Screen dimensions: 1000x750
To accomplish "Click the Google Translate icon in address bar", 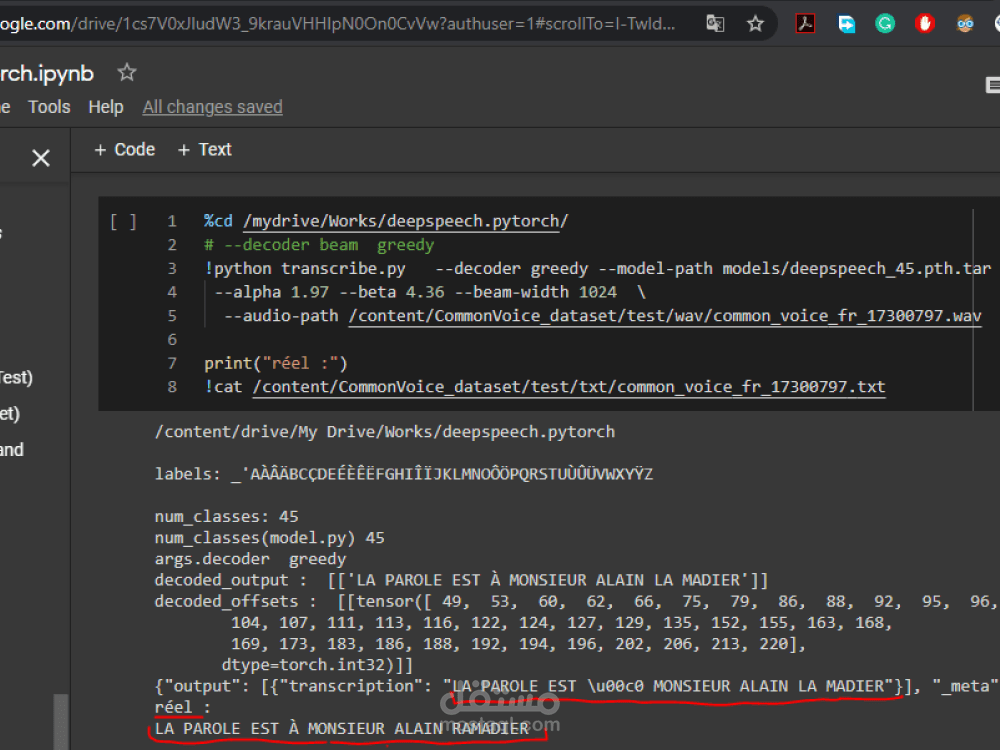I will [x=715, y=24].
